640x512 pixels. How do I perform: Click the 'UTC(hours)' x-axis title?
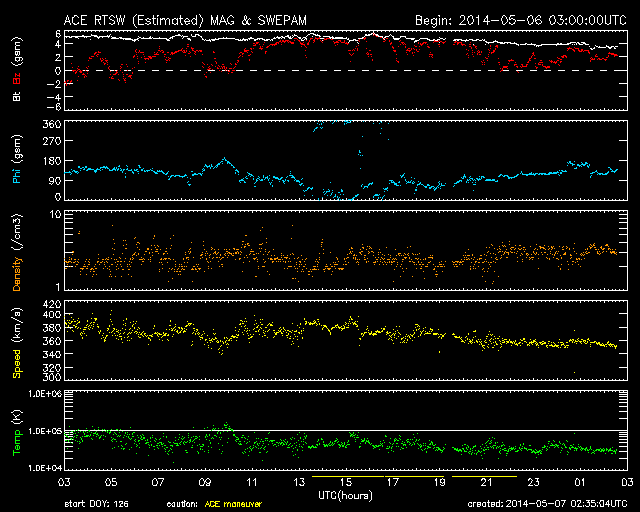coord(345,496)
